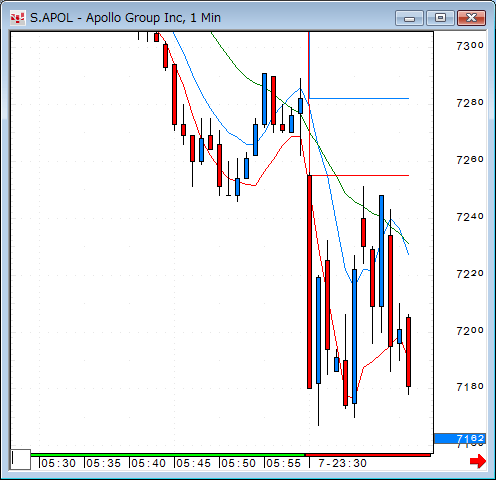Click the 7280 price axis label

click(x=470, y=103)
